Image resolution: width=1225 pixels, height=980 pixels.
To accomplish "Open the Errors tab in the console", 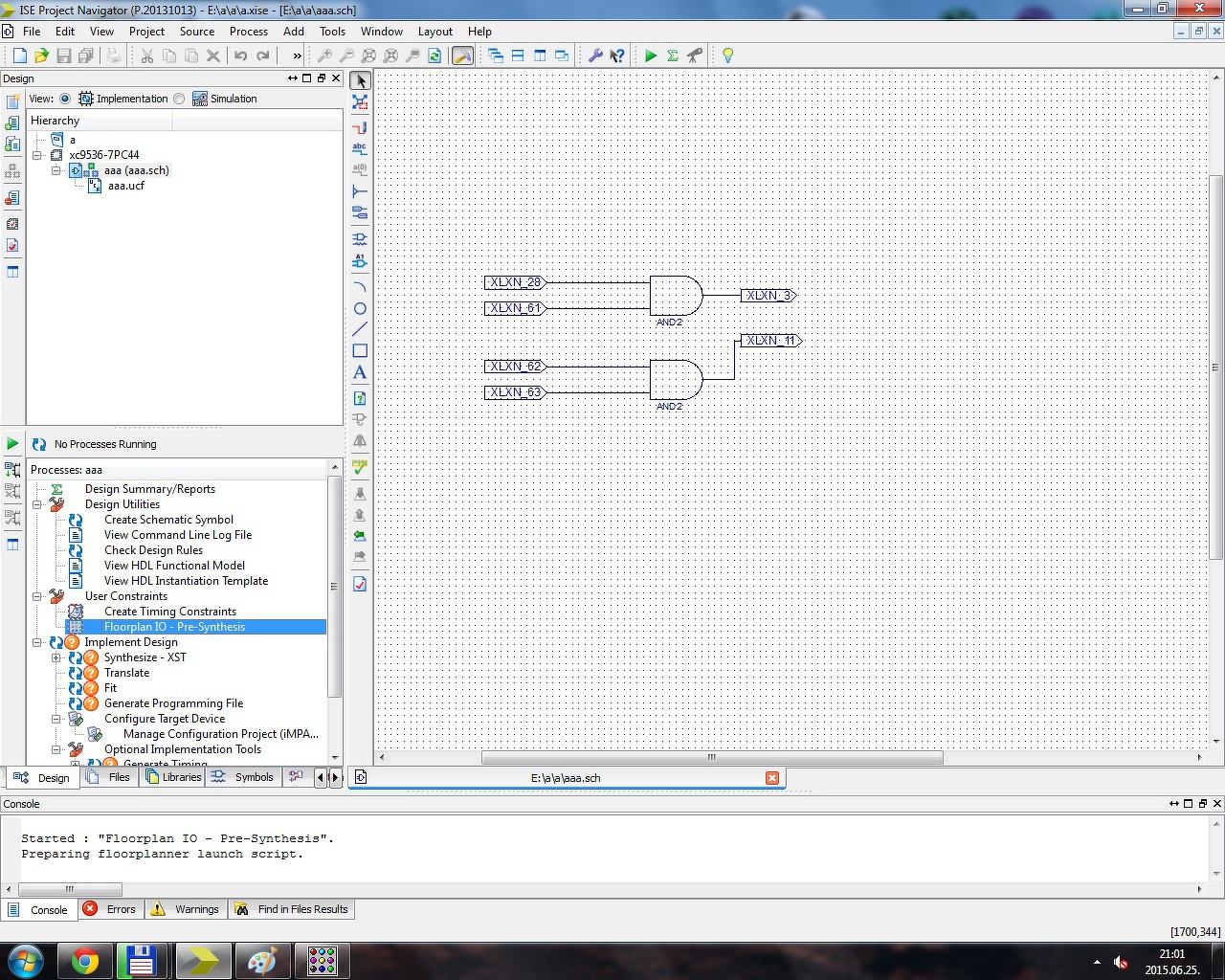I will 110,909.
